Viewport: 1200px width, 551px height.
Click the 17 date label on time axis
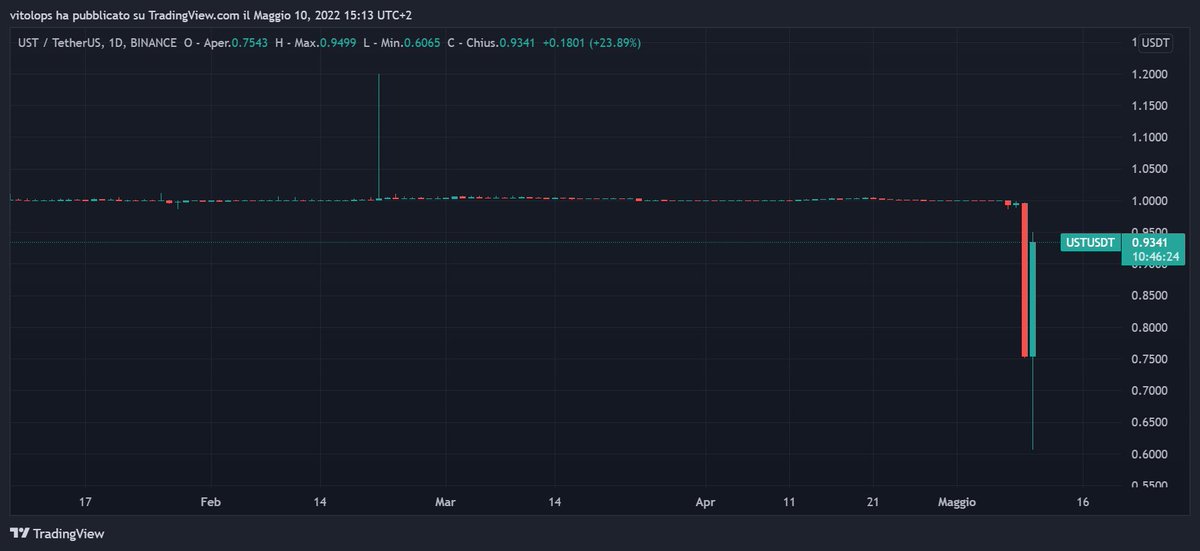pyautogui.click(x=85, y=501)
